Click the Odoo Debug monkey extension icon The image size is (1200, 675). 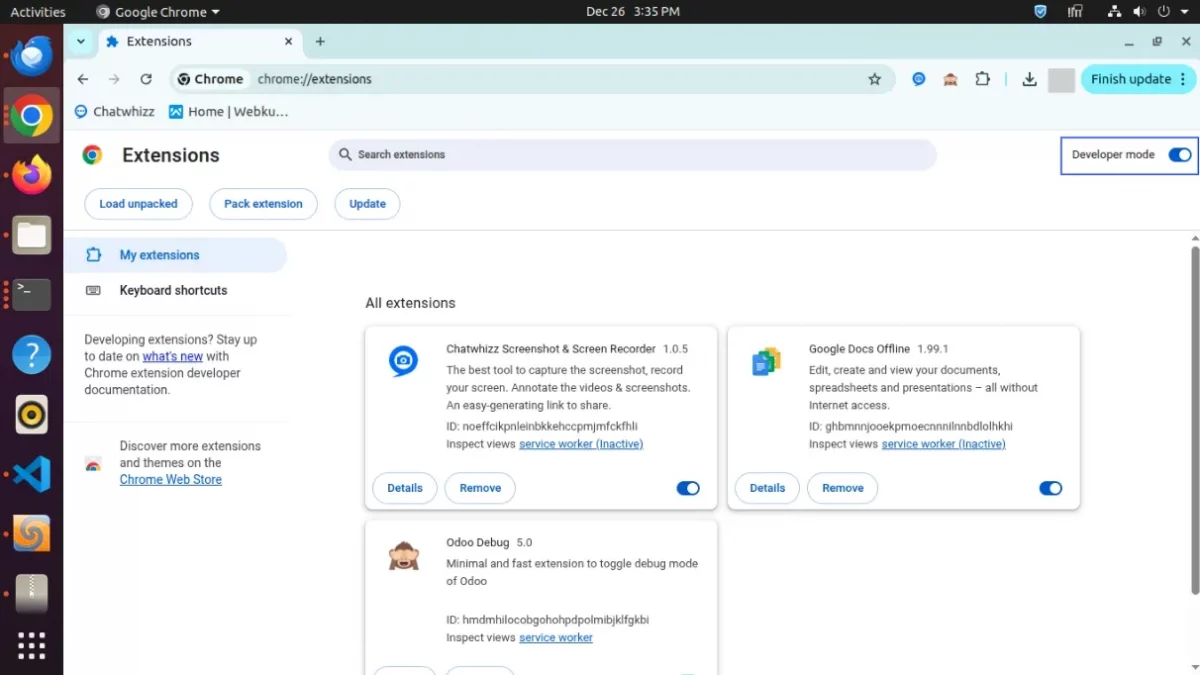point(404,555)
